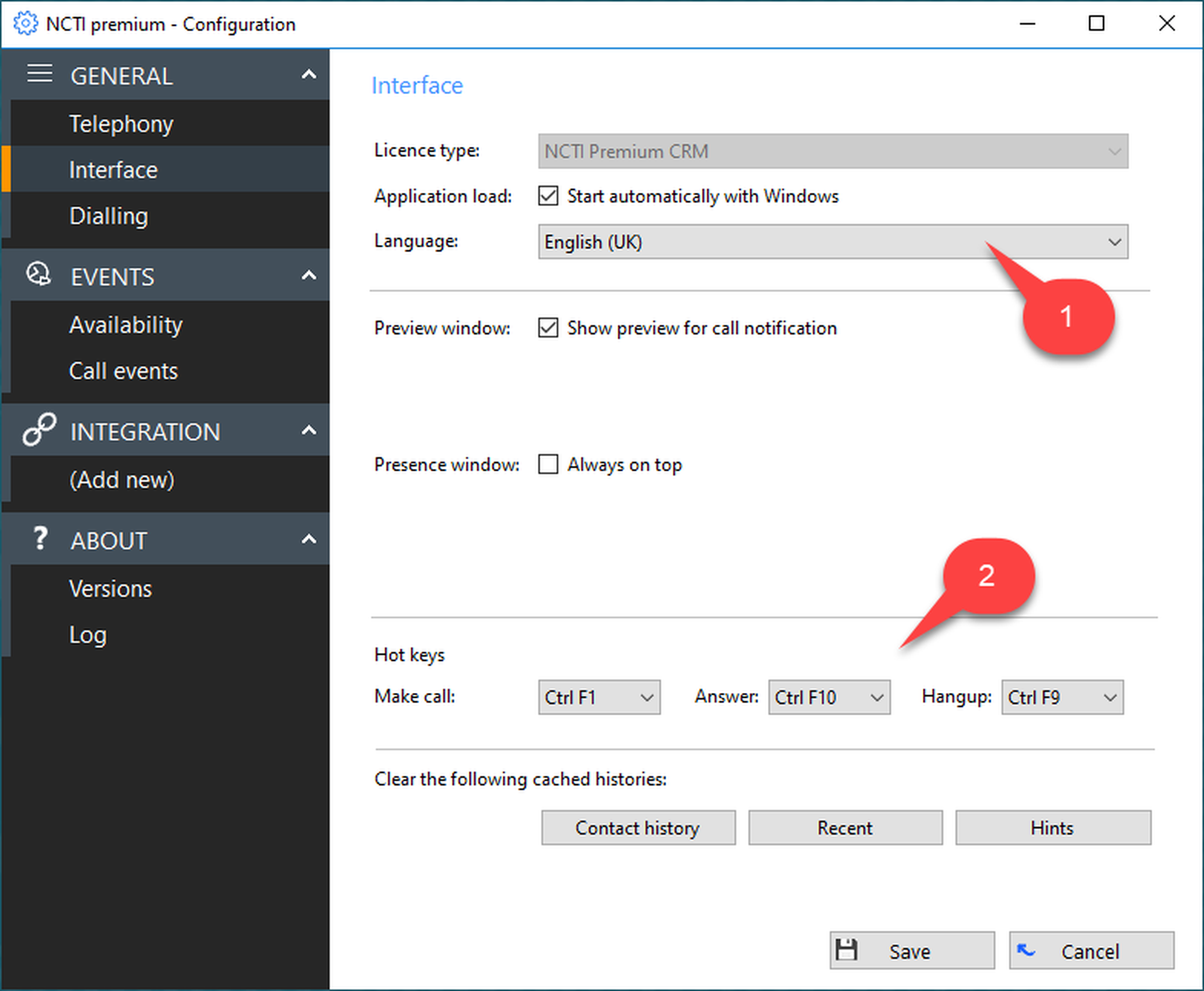Click the ABOUT question mark icon
This screenshot has width=1204, height=991.
click(40, 538)
